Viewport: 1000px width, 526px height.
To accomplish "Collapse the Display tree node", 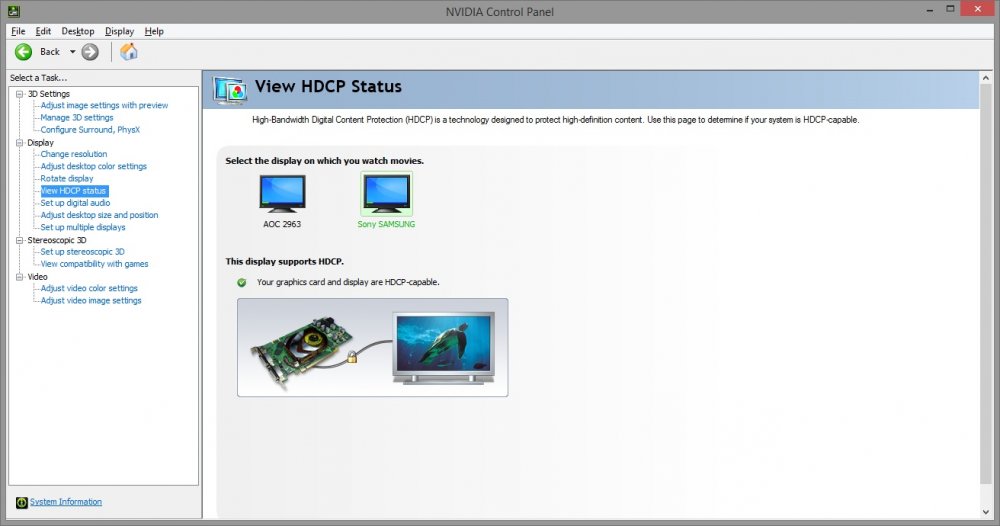I will [x=19, y=143].
